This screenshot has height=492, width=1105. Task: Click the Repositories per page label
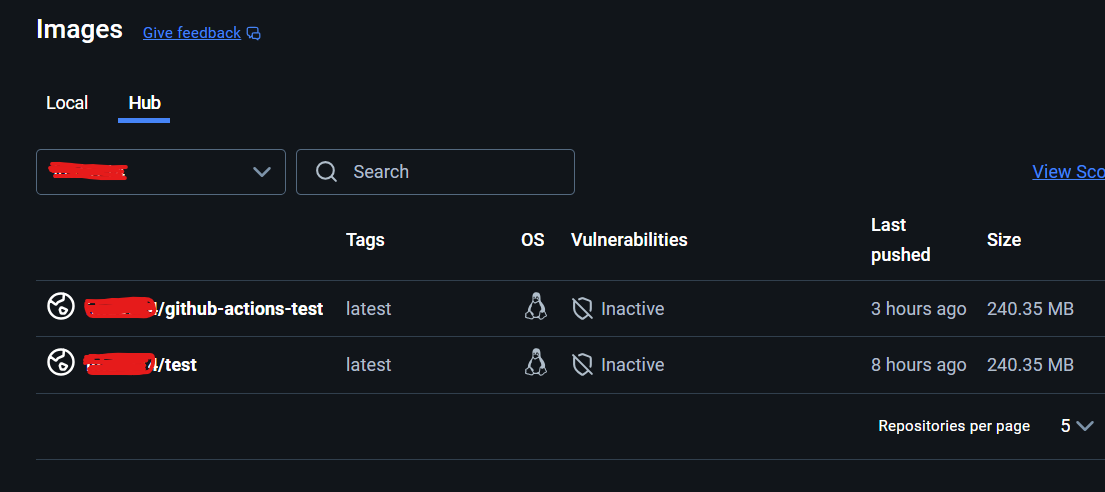pos(954,426)
